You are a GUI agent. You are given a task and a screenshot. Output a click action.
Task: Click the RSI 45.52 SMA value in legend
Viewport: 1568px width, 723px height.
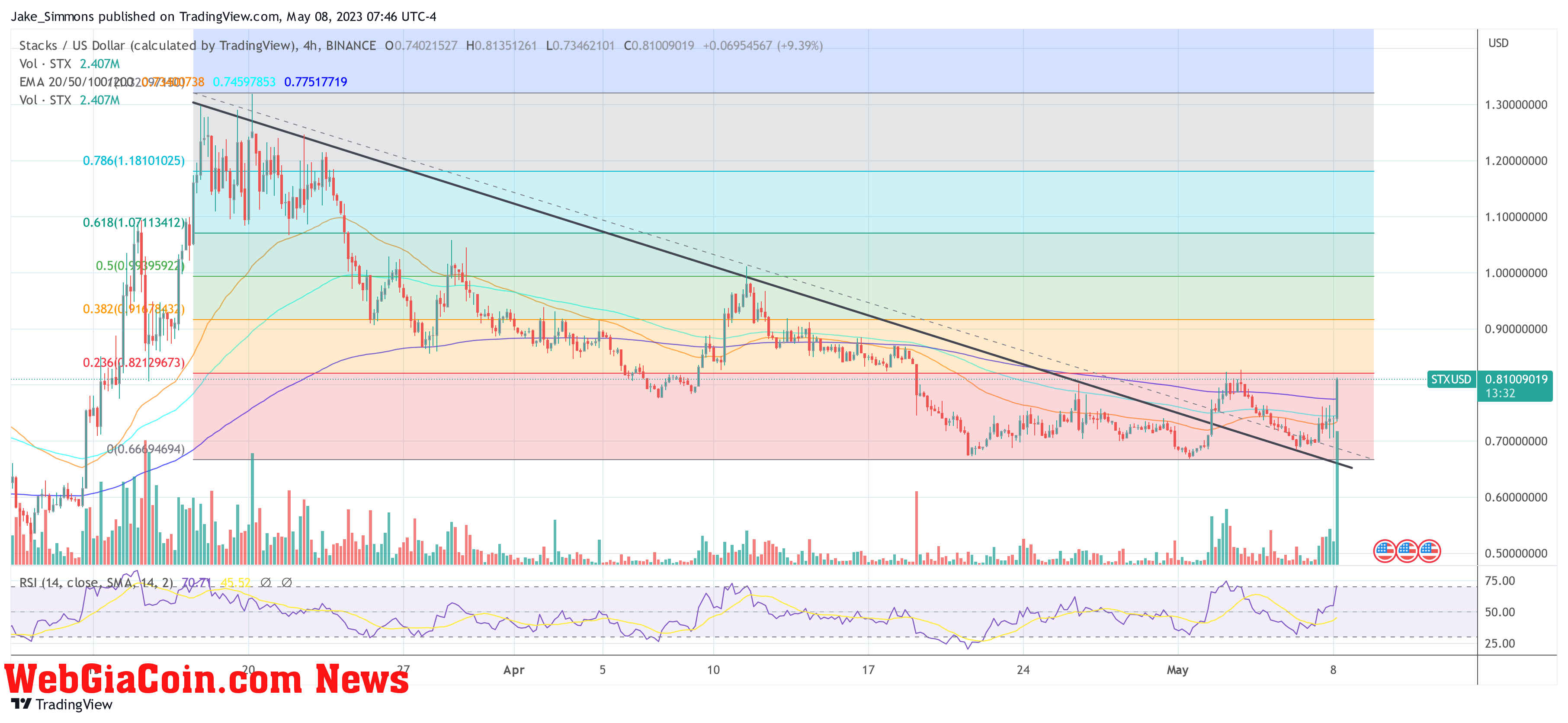coord(236,582)
